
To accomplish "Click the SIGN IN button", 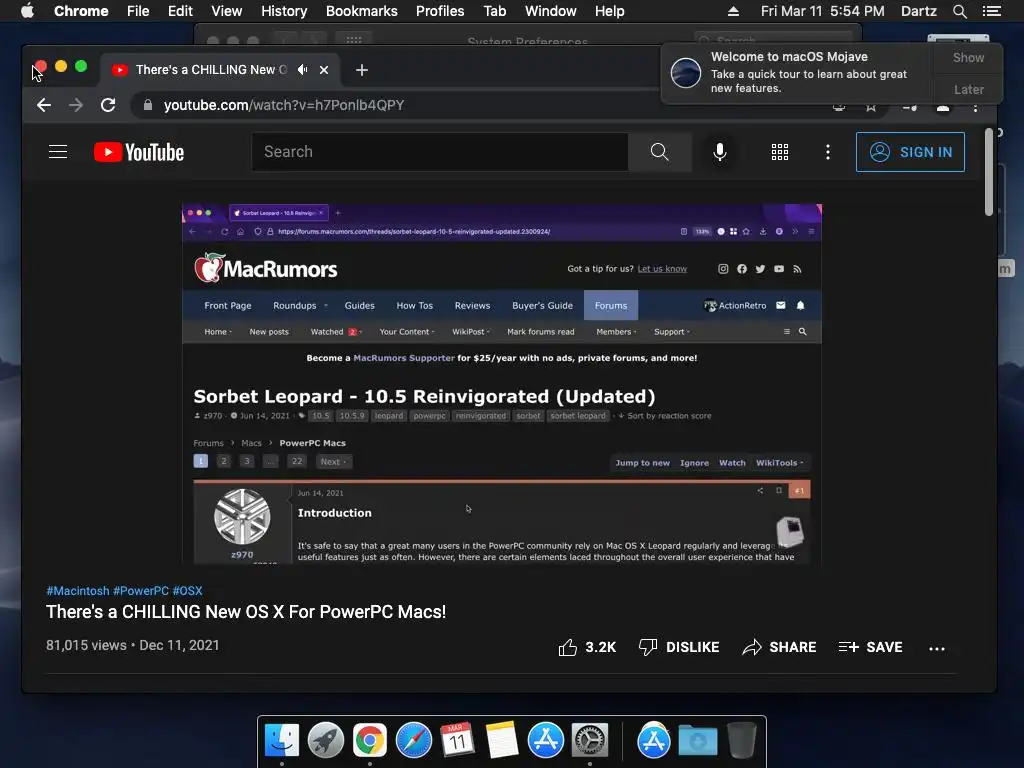I will (x=910, y=152).
